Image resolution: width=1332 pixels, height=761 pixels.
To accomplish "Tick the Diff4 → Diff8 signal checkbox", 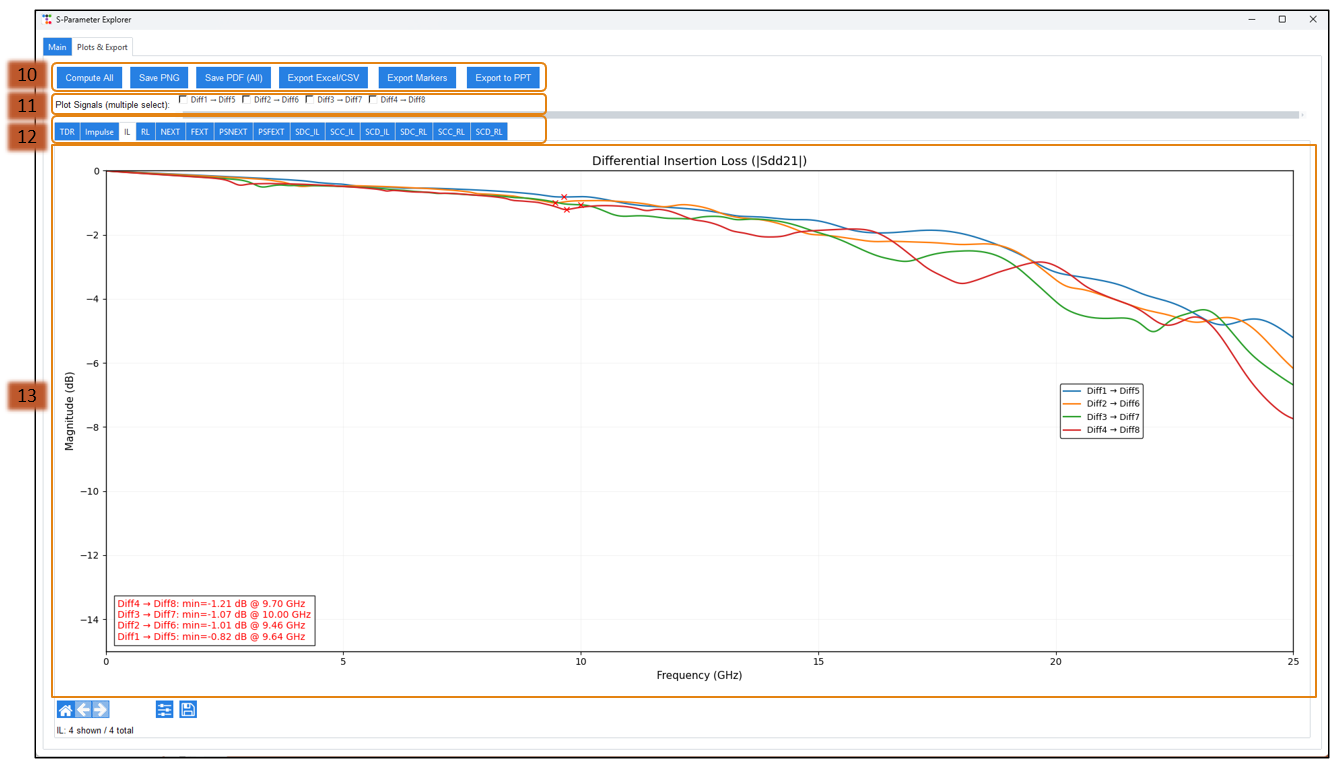I will 372,99.
